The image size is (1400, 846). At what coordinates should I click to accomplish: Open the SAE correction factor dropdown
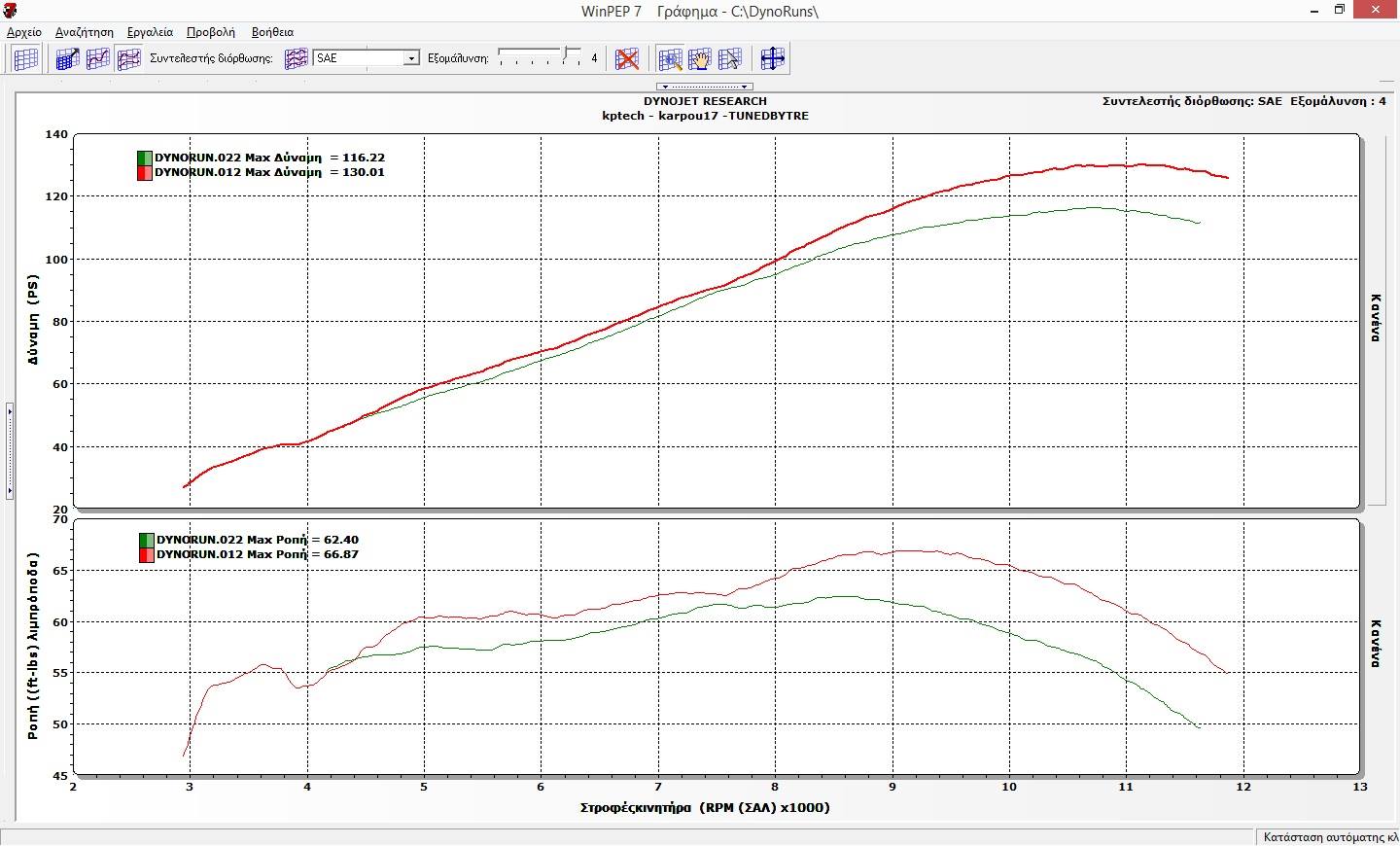411,58
